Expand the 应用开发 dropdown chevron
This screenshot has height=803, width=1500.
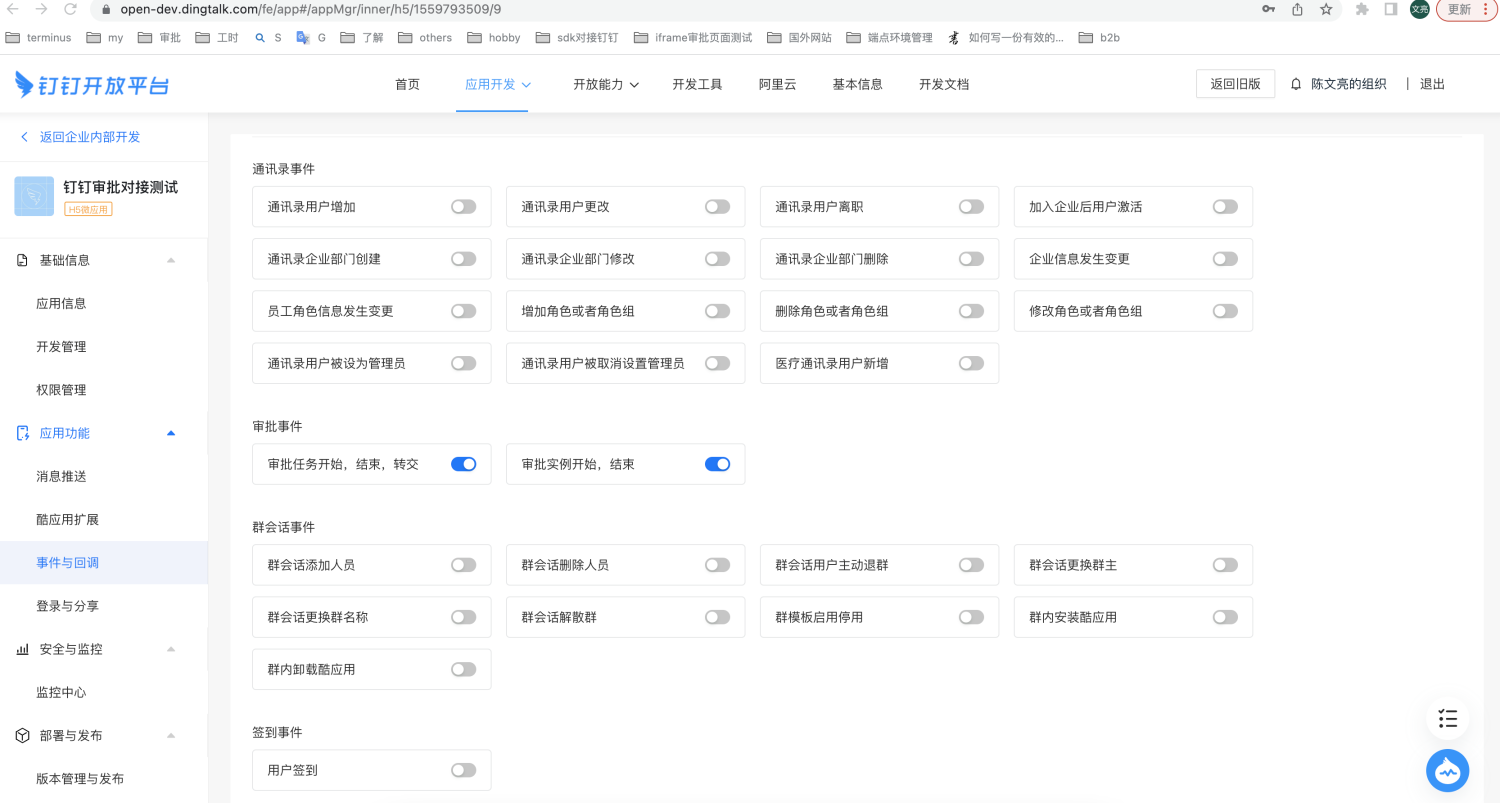pyautogui.click(x=526, y=85)
